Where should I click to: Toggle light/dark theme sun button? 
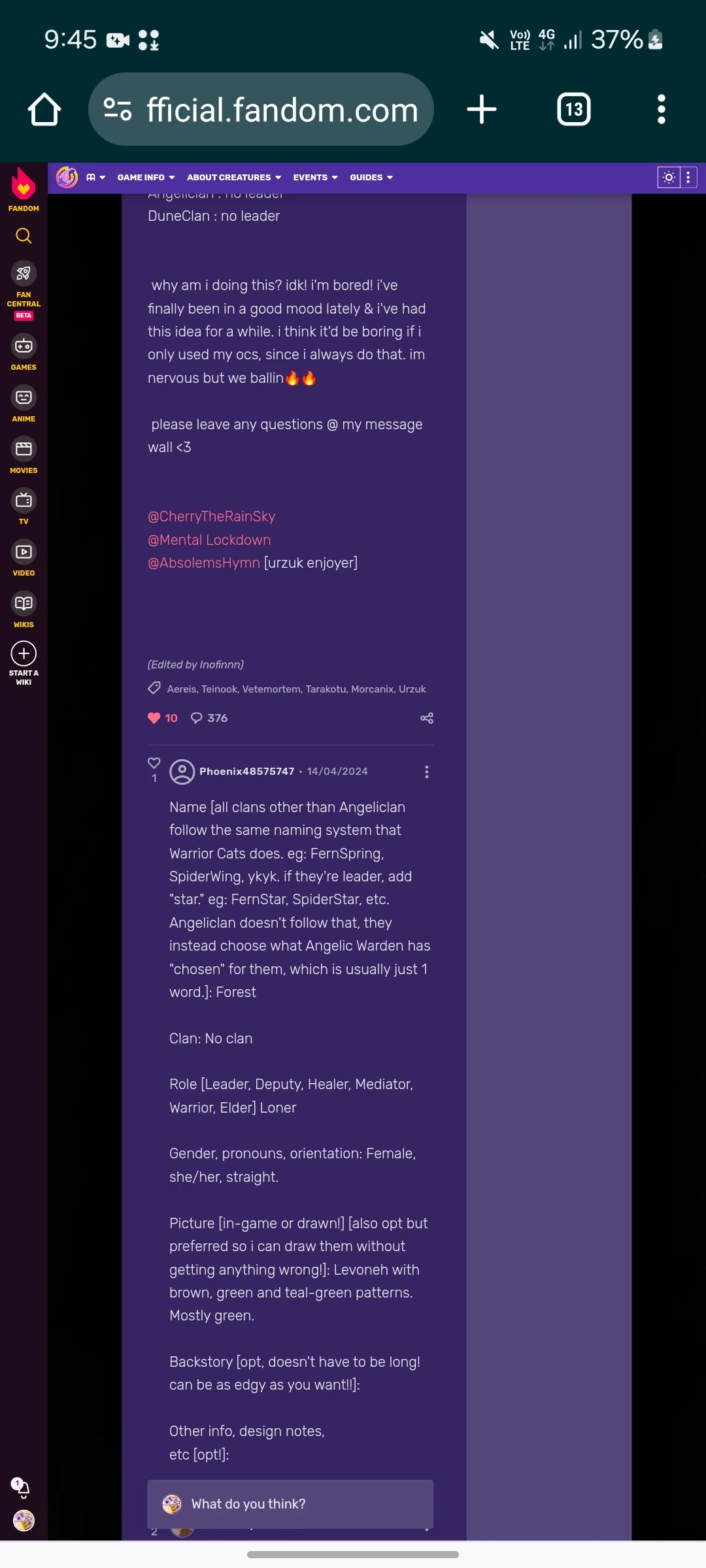[x=669, y=178]
